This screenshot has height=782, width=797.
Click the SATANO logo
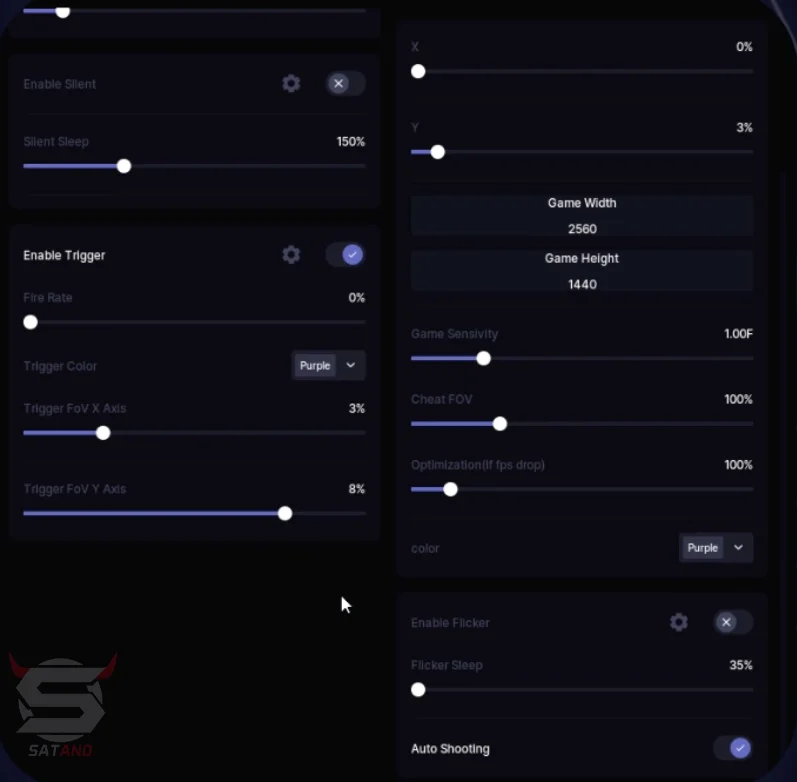(62, 704)
